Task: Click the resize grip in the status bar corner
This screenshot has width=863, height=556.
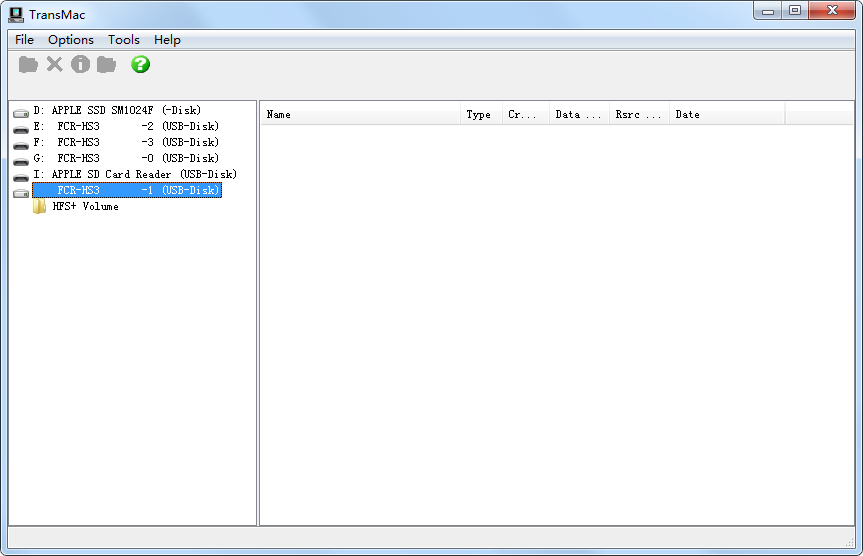Action: (x=849, y=542)
